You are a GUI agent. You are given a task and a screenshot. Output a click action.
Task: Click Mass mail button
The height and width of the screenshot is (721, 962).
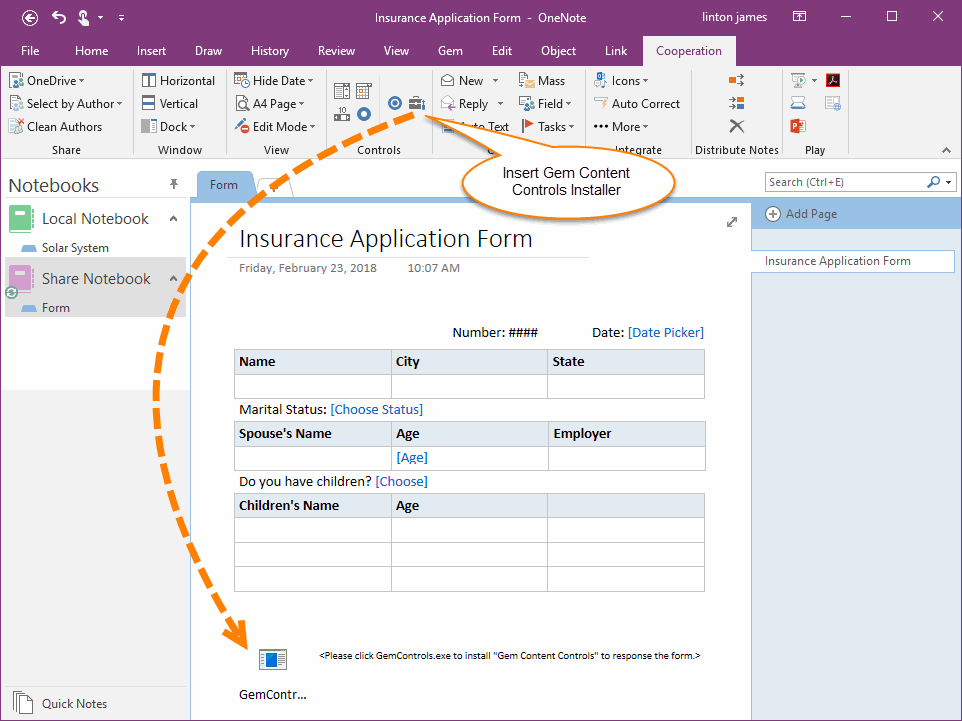(542, 80)
